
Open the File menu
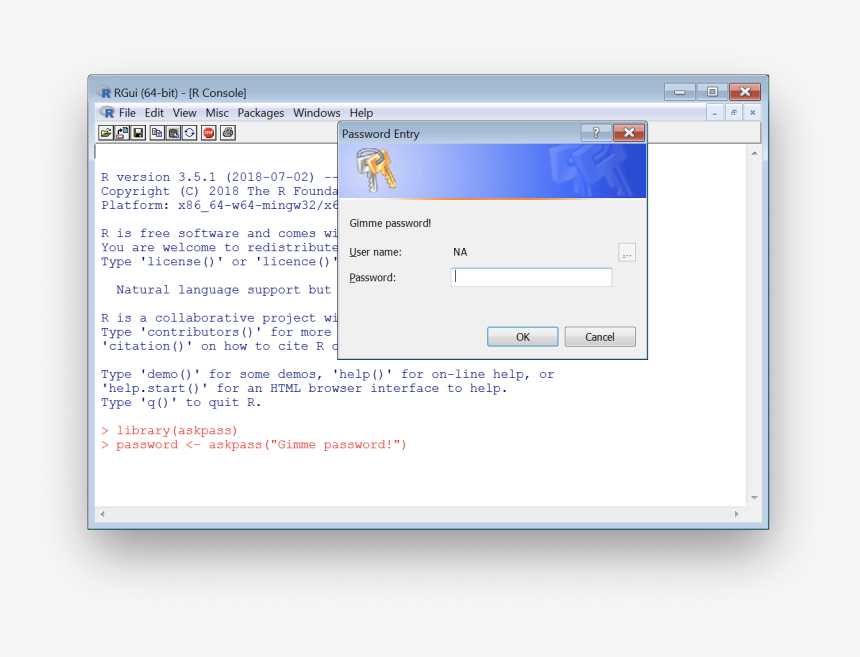tap(127, 113)
